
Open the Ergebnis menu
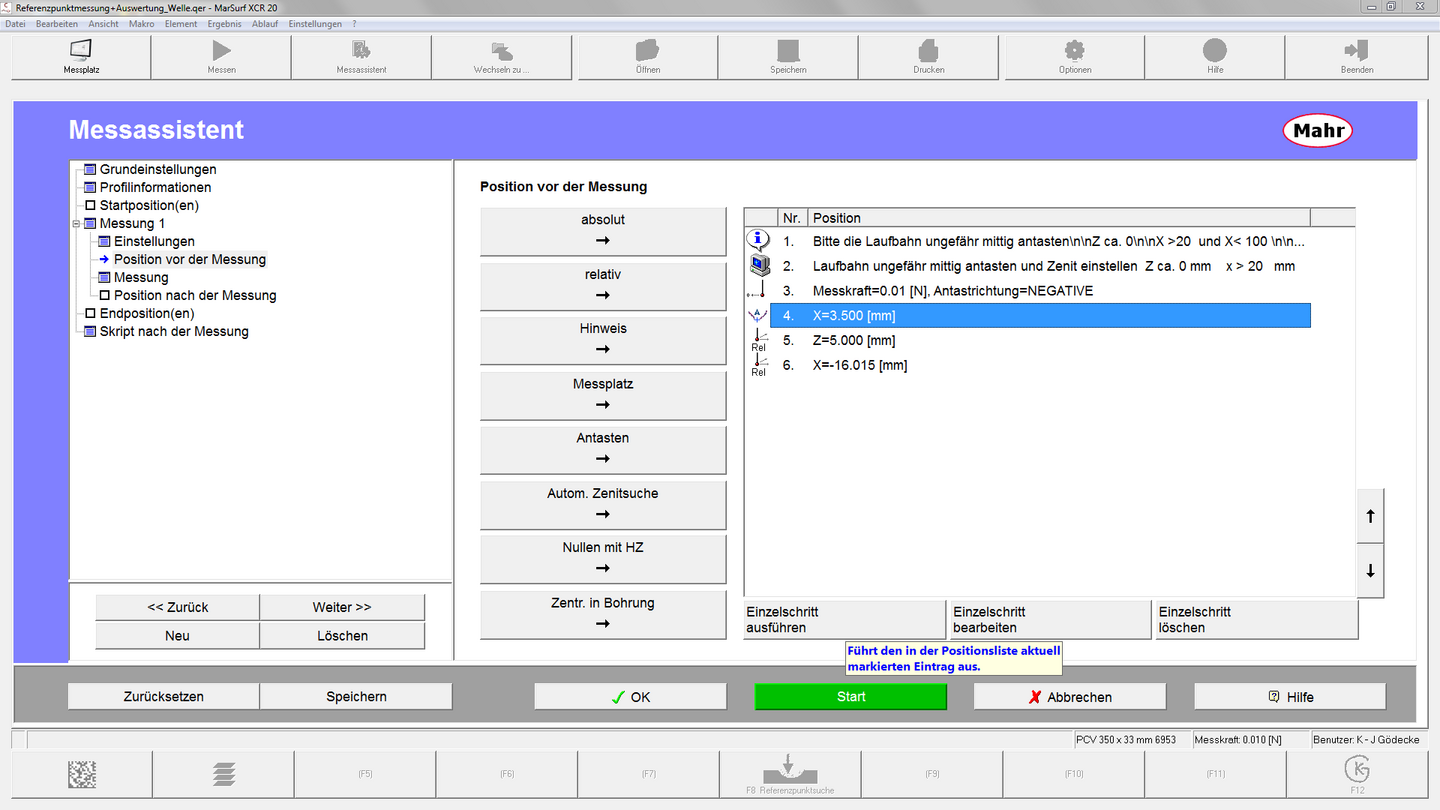click(x=224, y=24)
